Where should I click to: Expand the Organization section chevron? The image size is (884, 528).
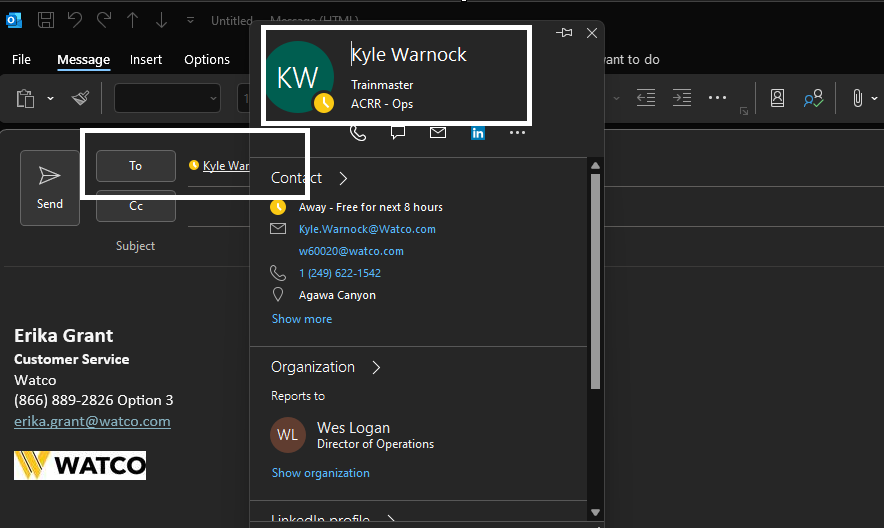[377, 367]
